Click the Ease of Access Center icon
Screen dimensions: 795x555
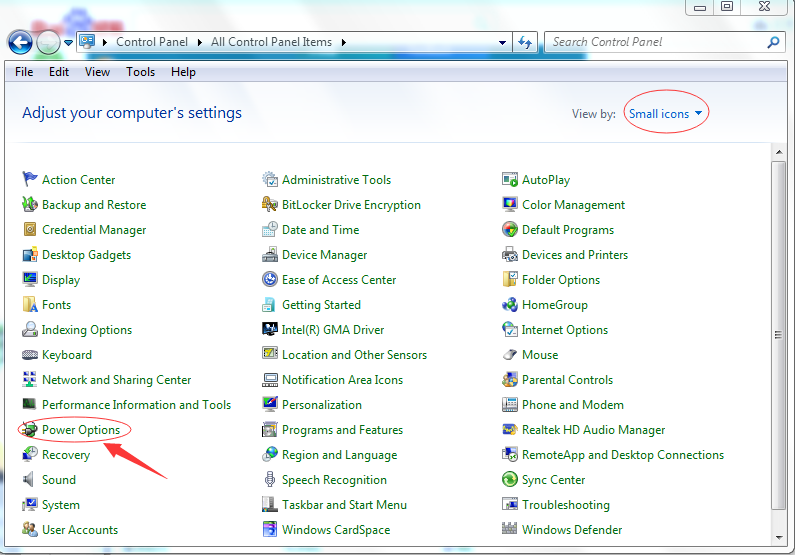[270, 279]
